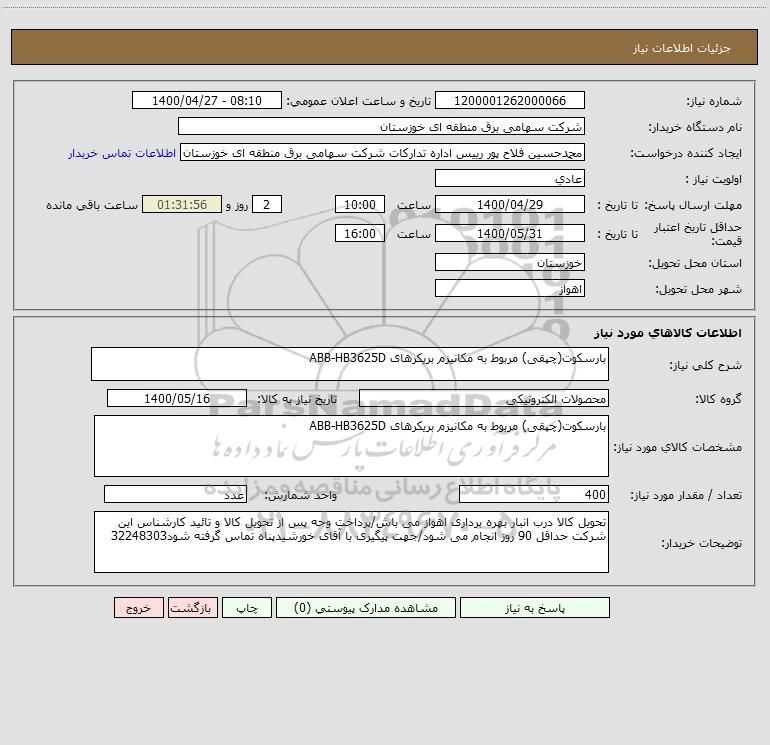The width and height of the screenshot is (770, 745).
Task: Click request creator field محمدحسین فلاح پور
Action: (383, 152)
